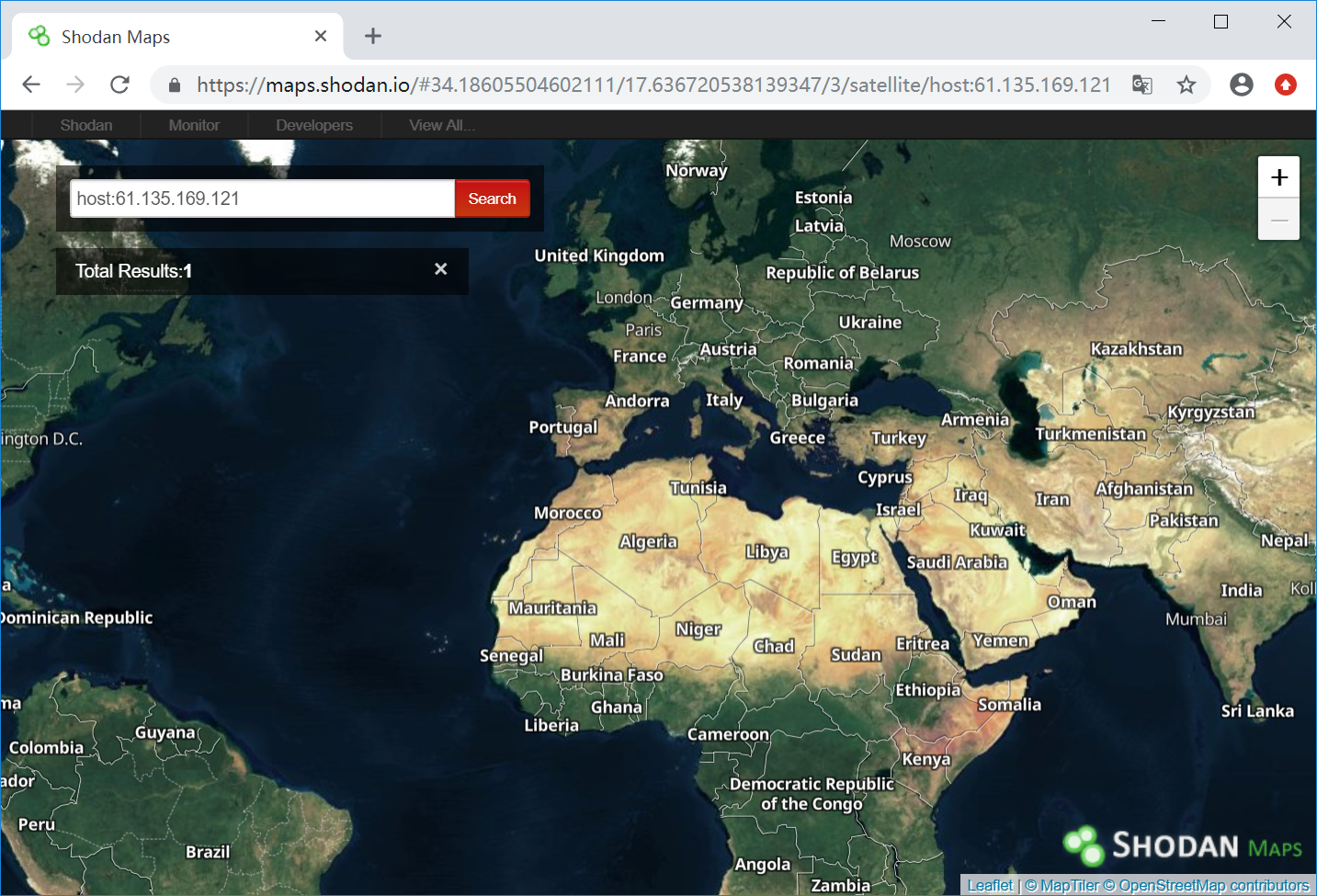1317x896 pixels.
Task: Click the red Search button
Action: point(492,198)
